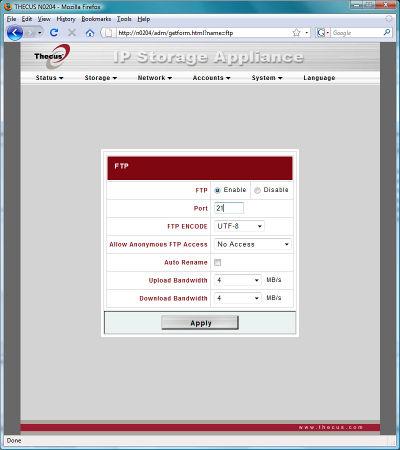This screenshot has height=450, width=400.
Task: Open the FTP ENCODE UTF-8 dropdown
Action: tap(239, 226)
